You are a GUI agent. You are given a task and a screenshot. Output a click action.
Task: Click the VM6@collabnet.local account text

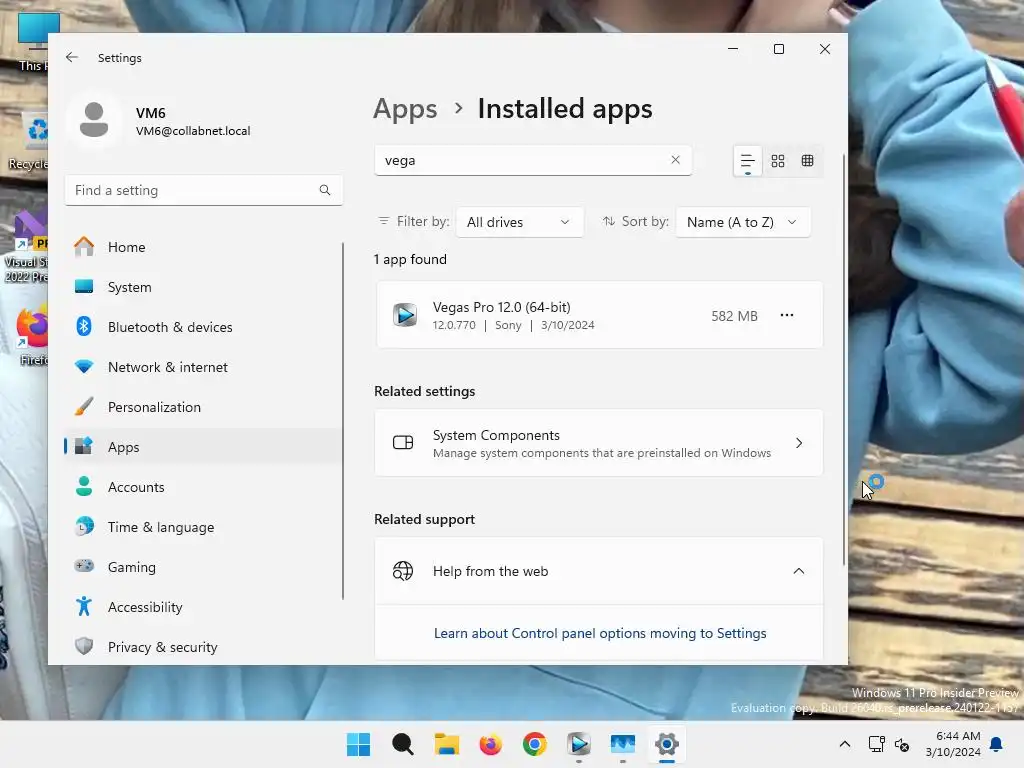(193, 131)
